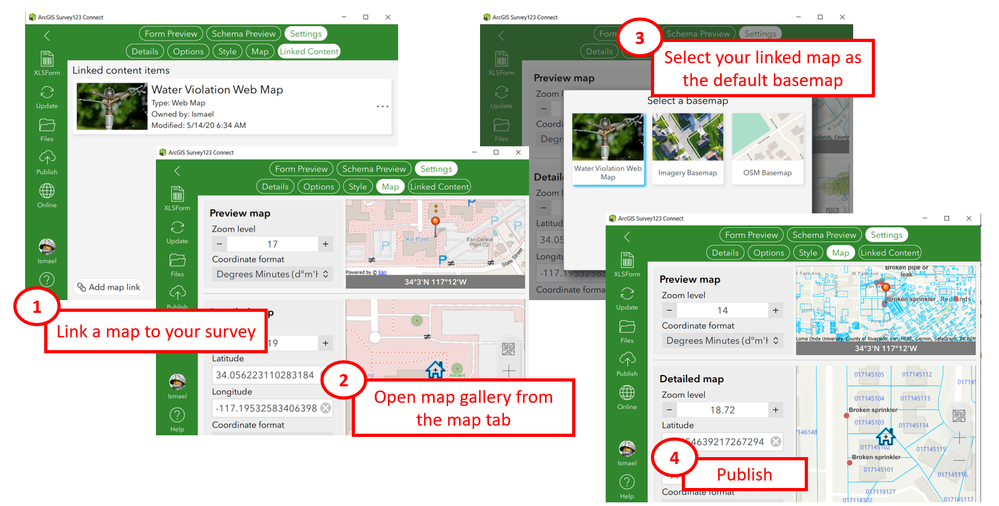The height and width of the screenshot is (506, 999).
Task: Click Options sub-tab in the zoom 14 map window
Action: pos(768,253)
